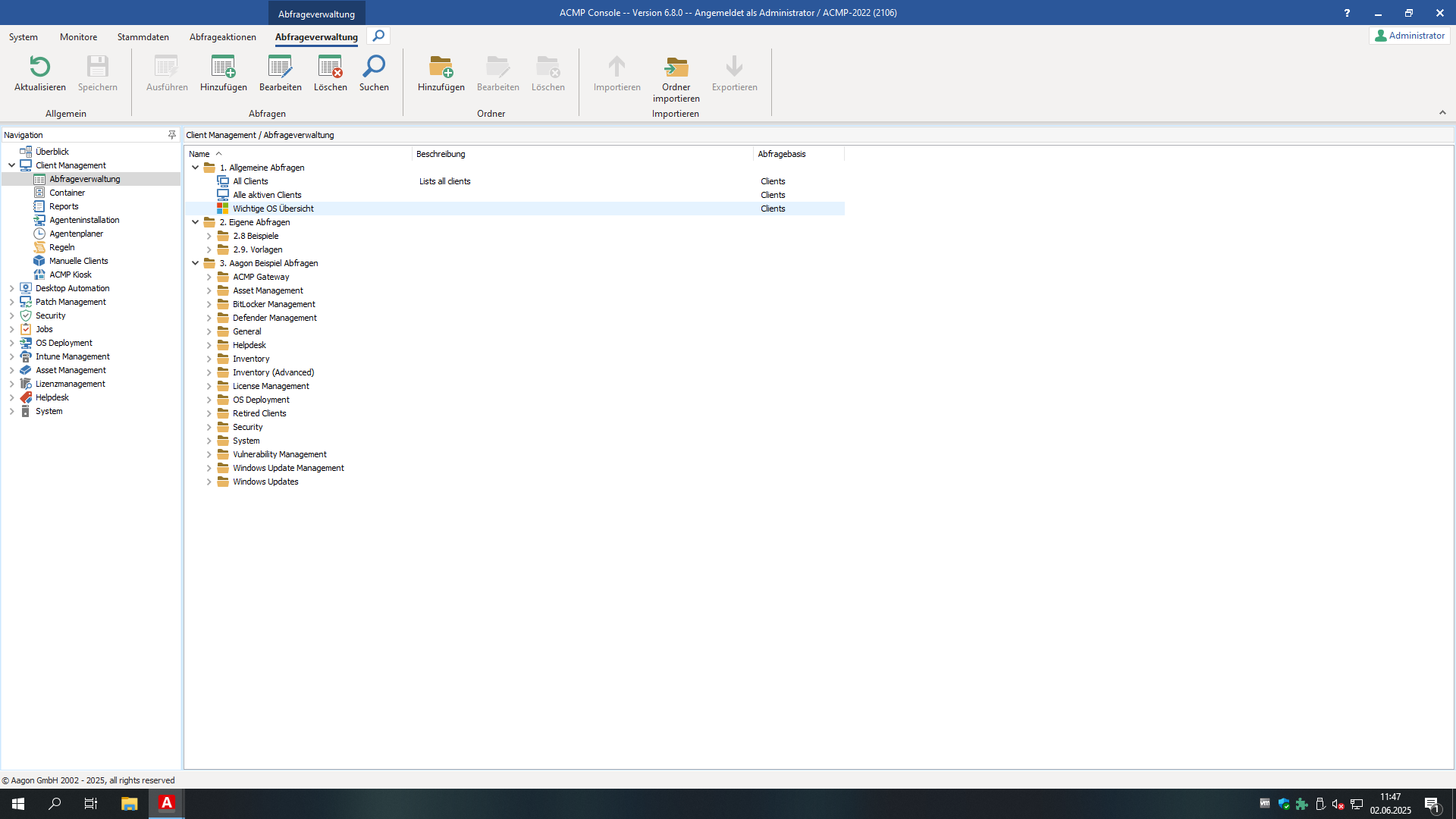Click the Bearbeiten query icon
Screen dimensions: 1456x819
[x=280, y=67]
